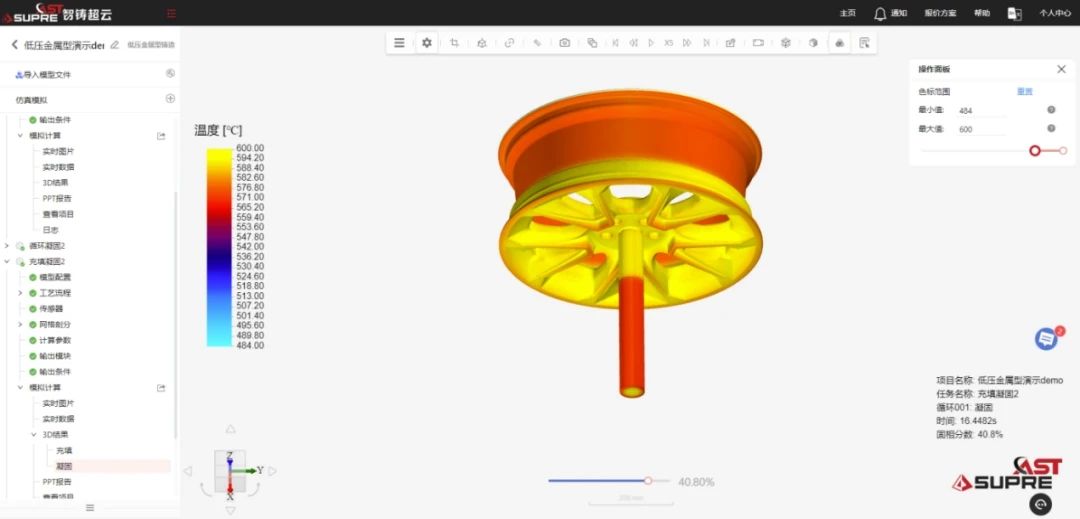Click the blue chat message bubble icon
The image size is (1080, 519).
click(x=1046, y=339)
